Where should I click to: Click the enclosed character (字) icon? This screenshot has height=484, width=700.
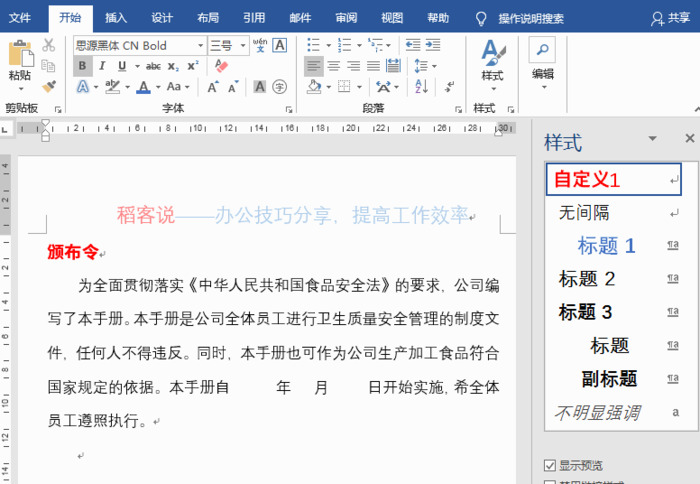point(280,87)
